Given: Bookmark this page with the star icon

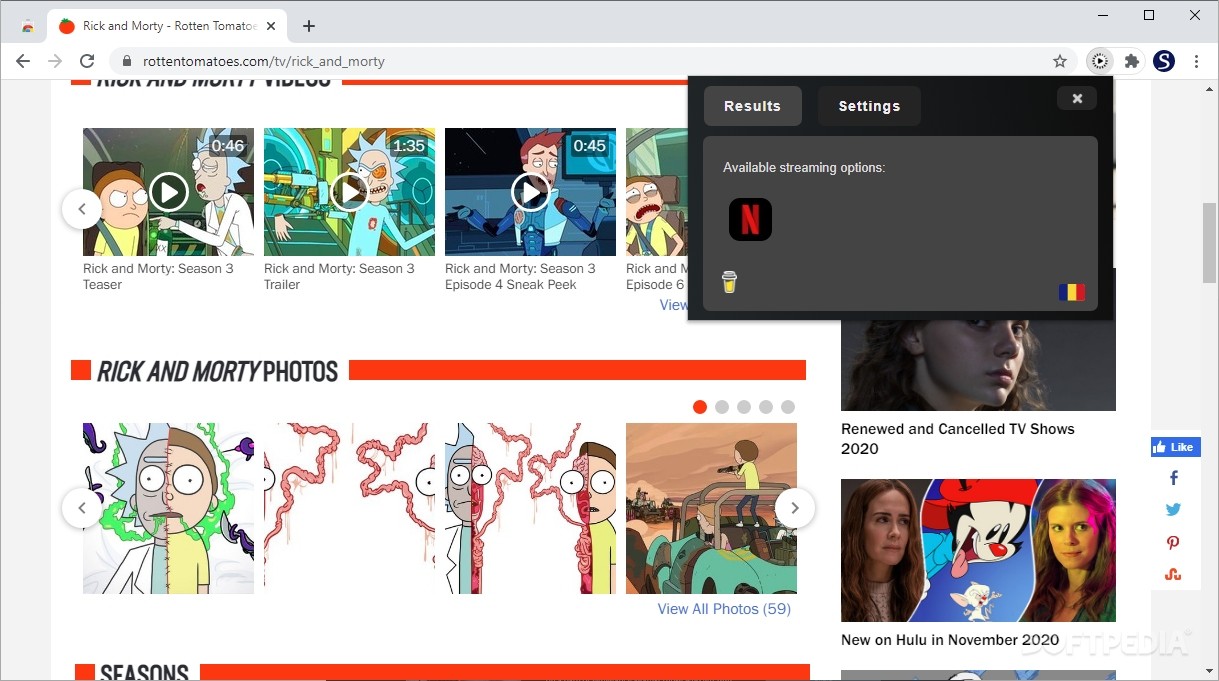Looking at the screenshot, I should pyautogui.click(x=1060, y=61).
